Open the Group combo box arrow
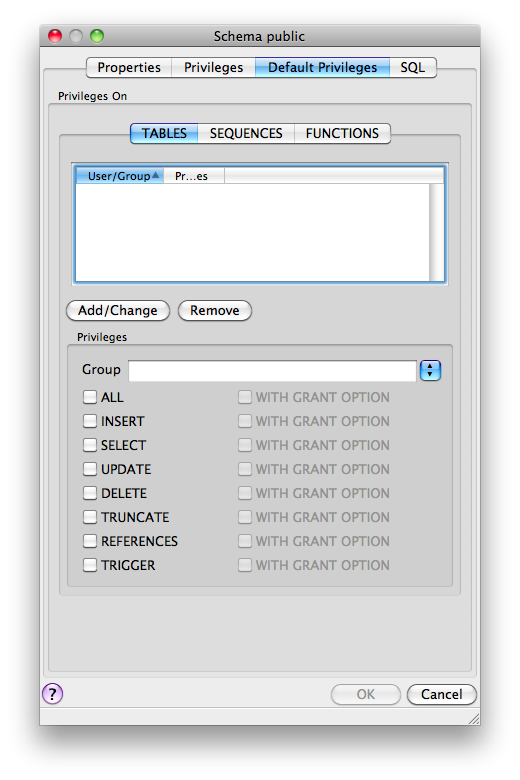 pyautogui.click(x=430, y=370)
